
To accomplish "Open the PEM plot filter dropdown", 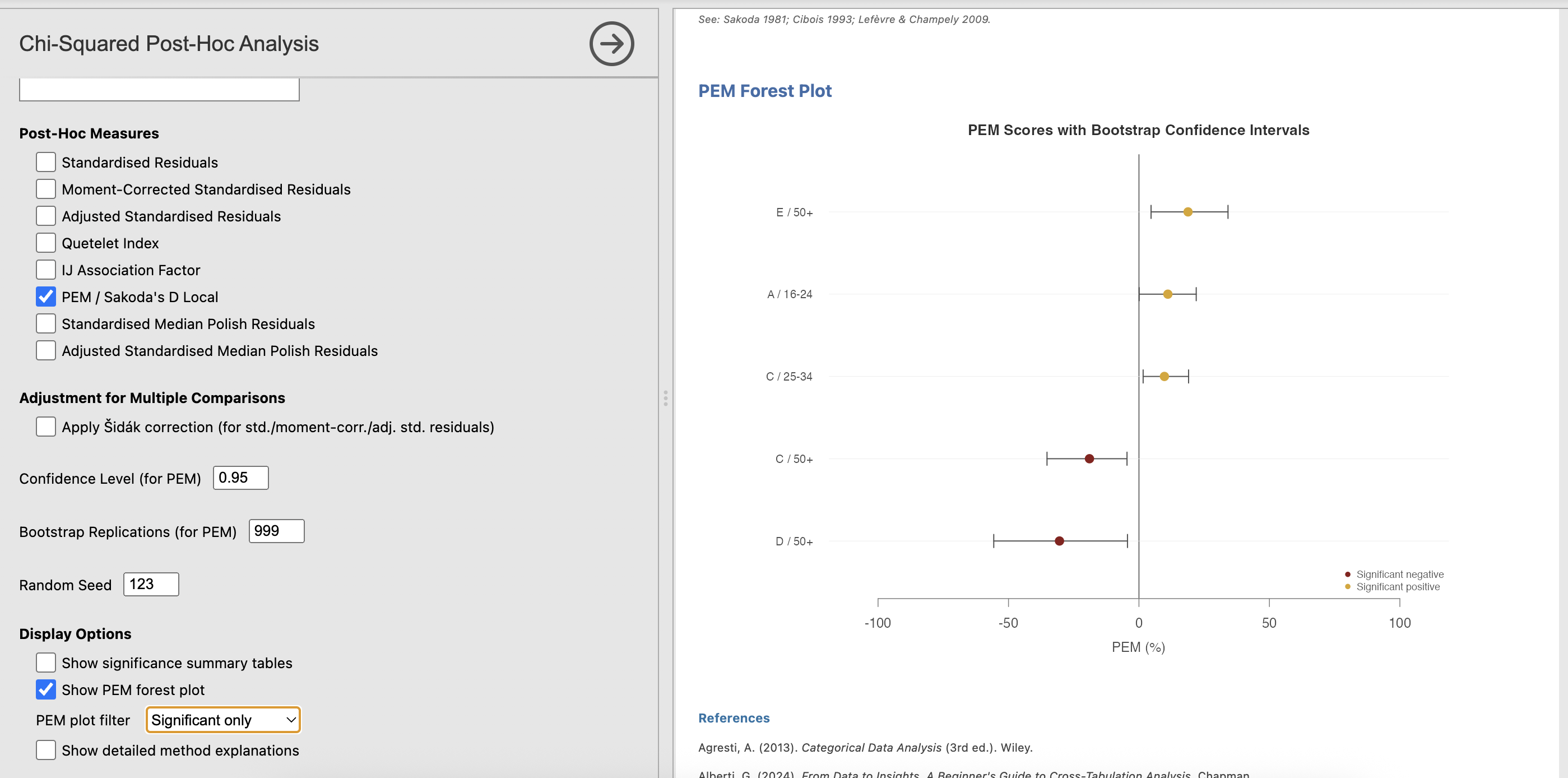I will (223, 720).
